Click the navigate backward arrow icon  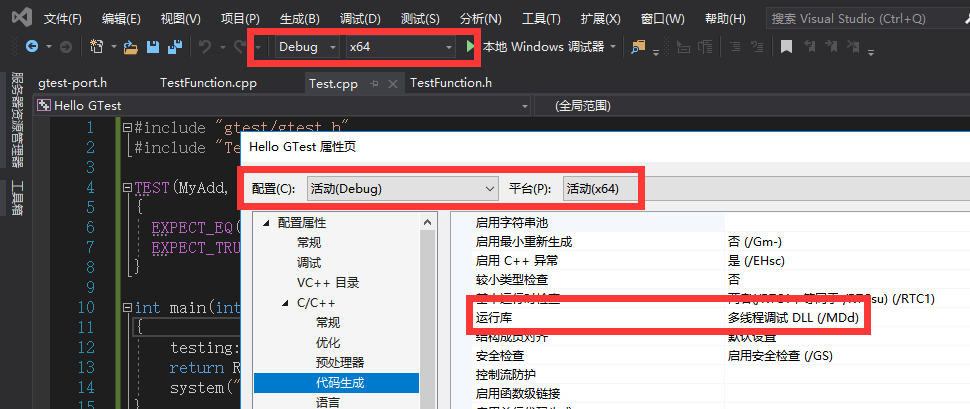click(x=31, y=46)
